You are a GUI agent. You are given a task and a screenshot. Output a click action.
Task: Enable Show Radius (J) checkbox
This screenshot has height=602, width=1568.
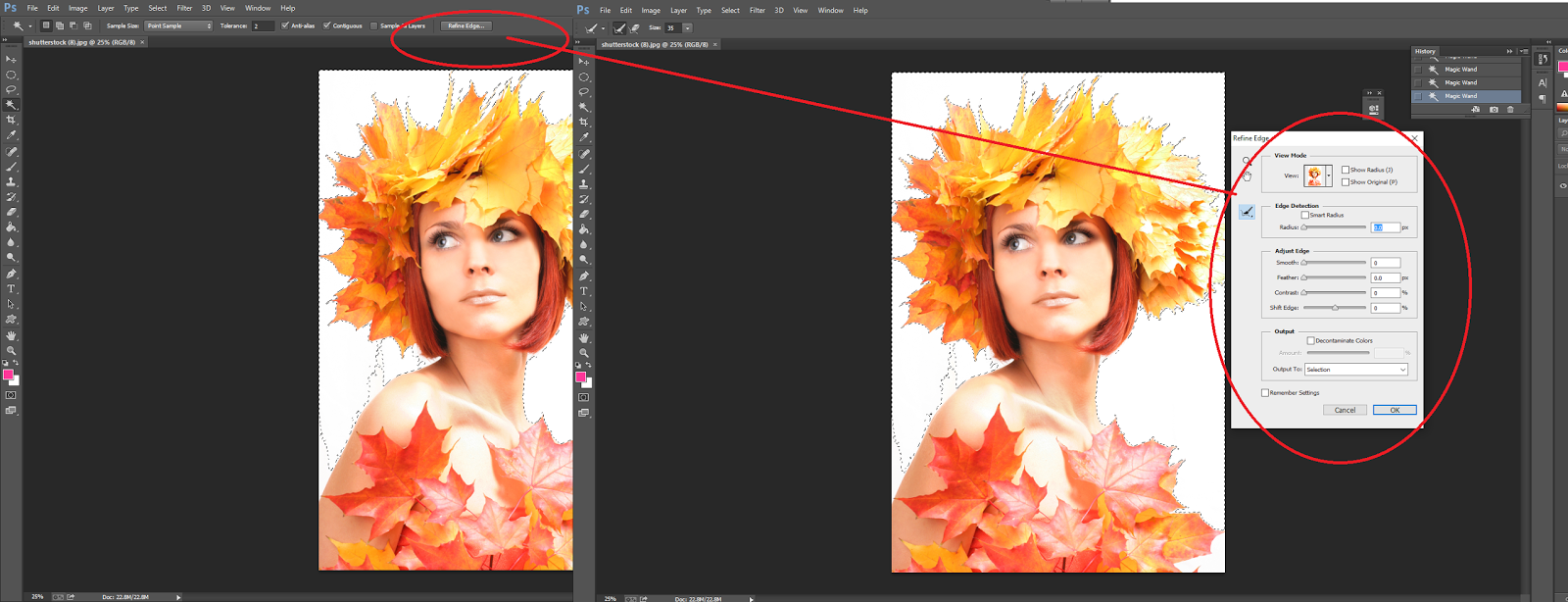[x=1346, y=170]
